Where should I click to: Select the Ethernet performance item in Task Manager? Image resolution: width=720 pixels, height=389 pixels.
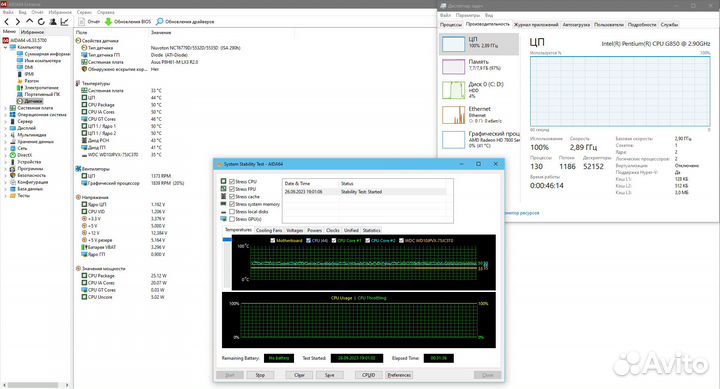[x=479, y=115]
